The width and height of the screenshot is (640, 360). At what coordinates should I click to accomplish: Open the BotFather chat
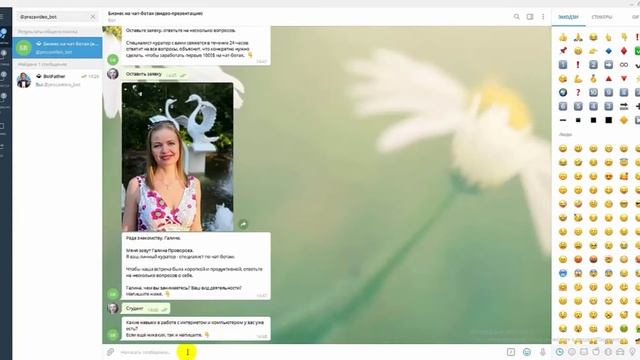coord(58,80)
